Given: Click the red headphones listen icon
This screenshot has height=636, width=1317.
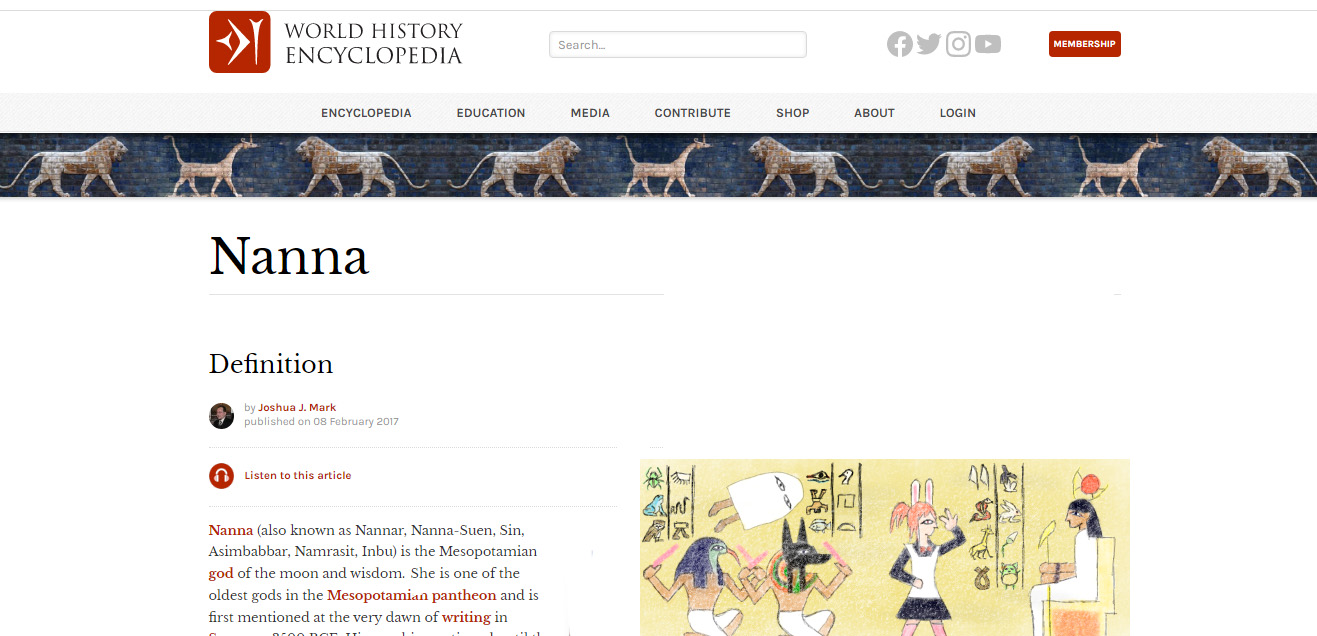Looking at the screenshot, I should 221,476.
